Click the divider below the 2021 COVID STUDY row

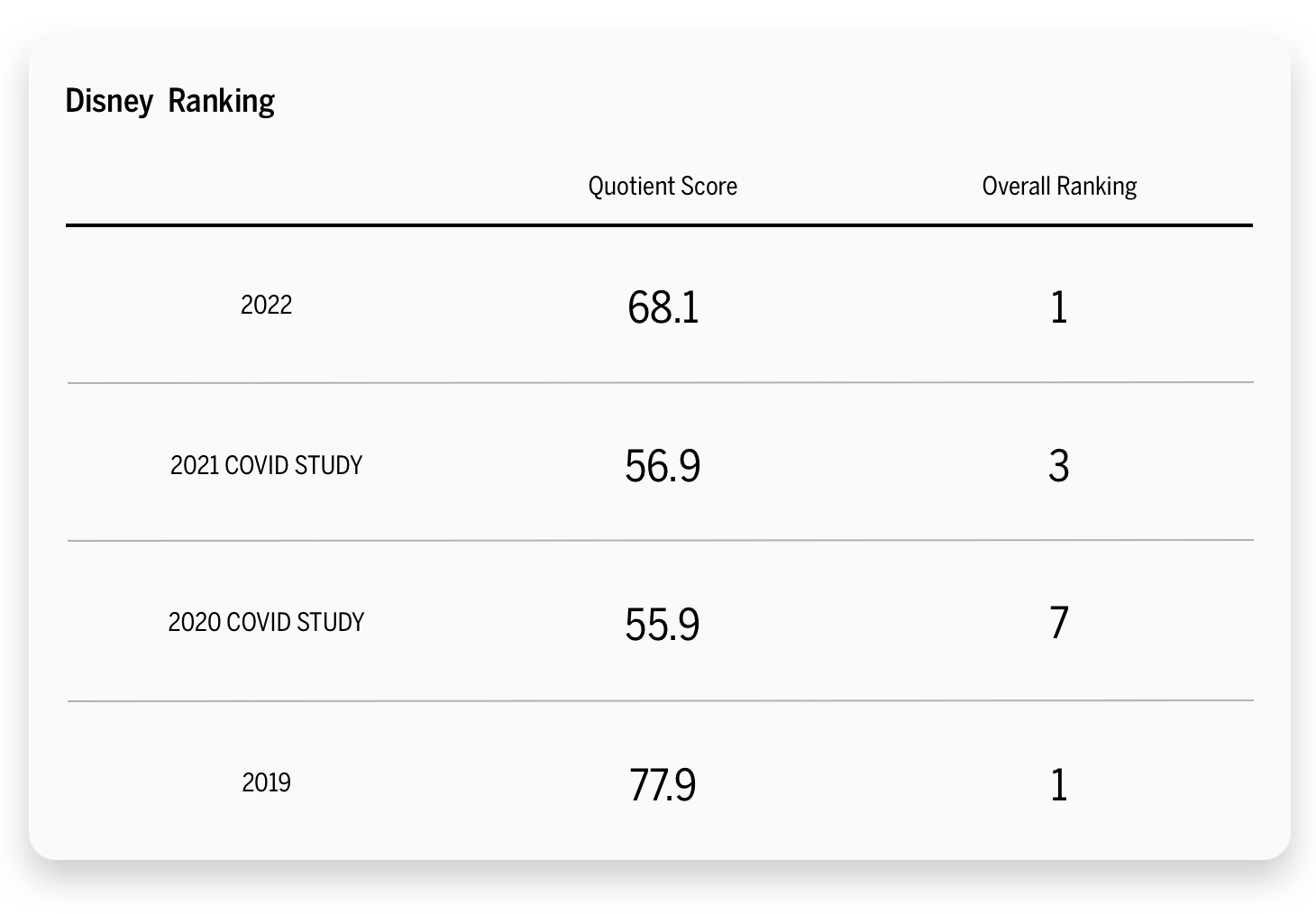tap(659, 541)
